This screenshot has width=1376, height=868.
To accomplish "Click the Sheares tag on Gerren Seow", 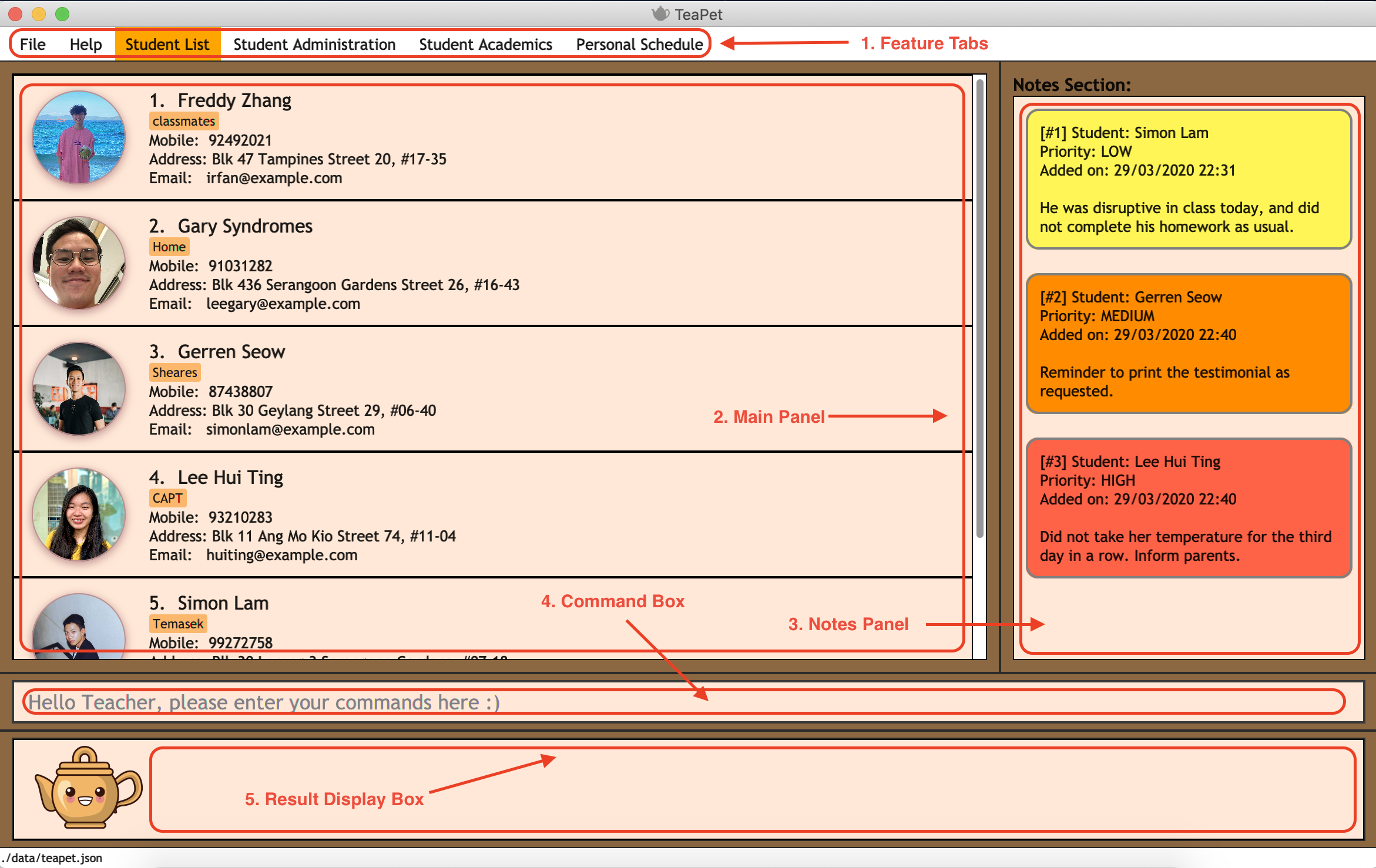I will pos(175,371).
